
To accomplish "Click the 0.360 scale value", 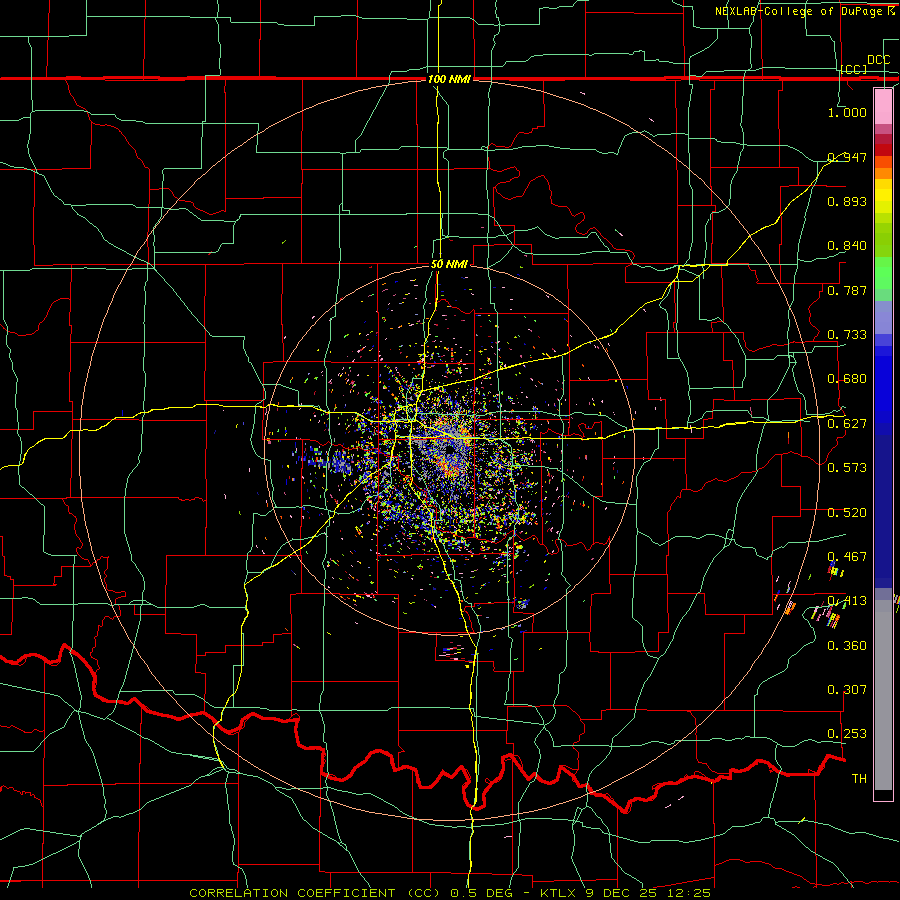I will tap(847, 646).
